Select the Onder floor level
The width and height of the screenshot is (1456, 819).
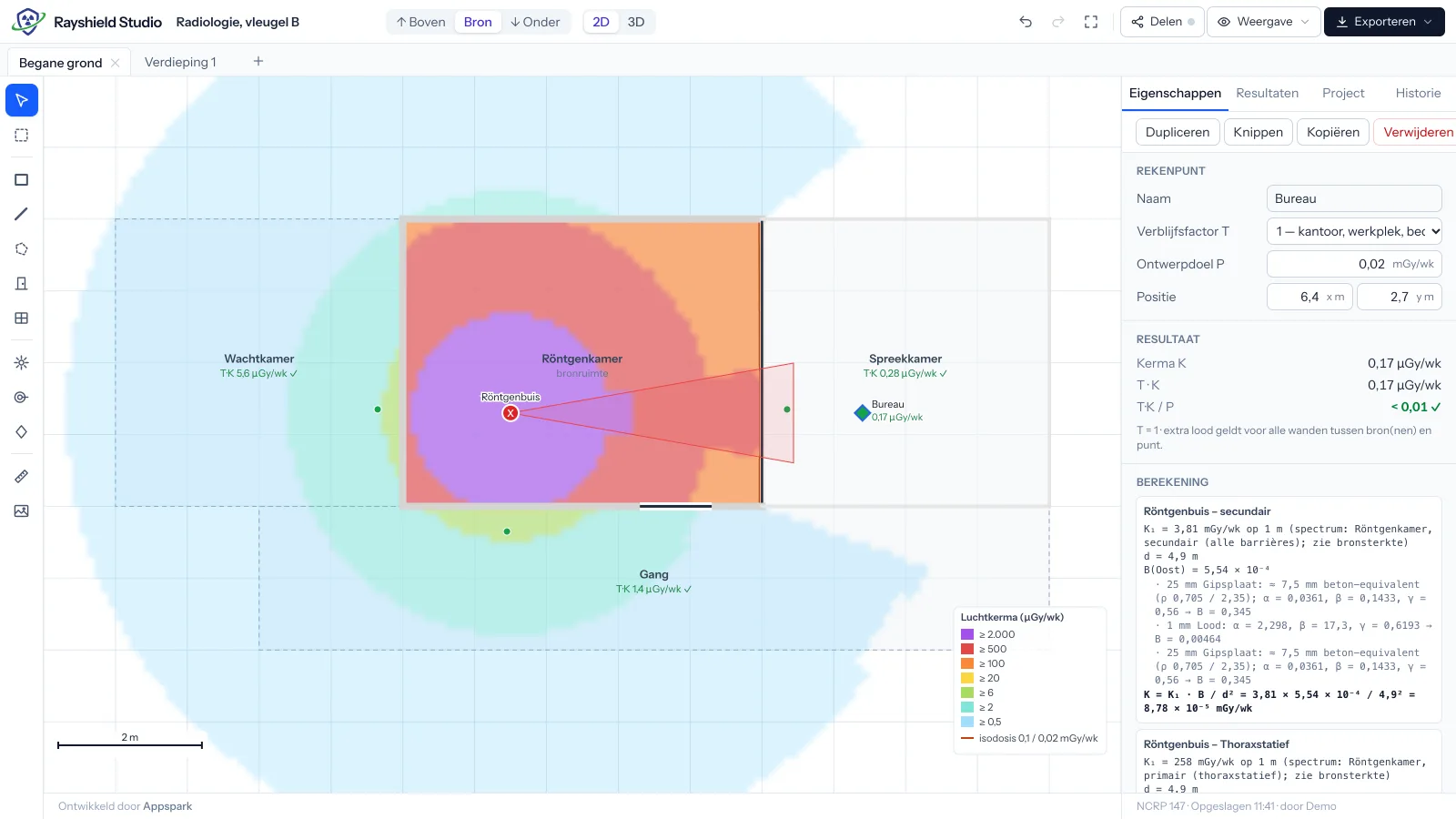535,22
